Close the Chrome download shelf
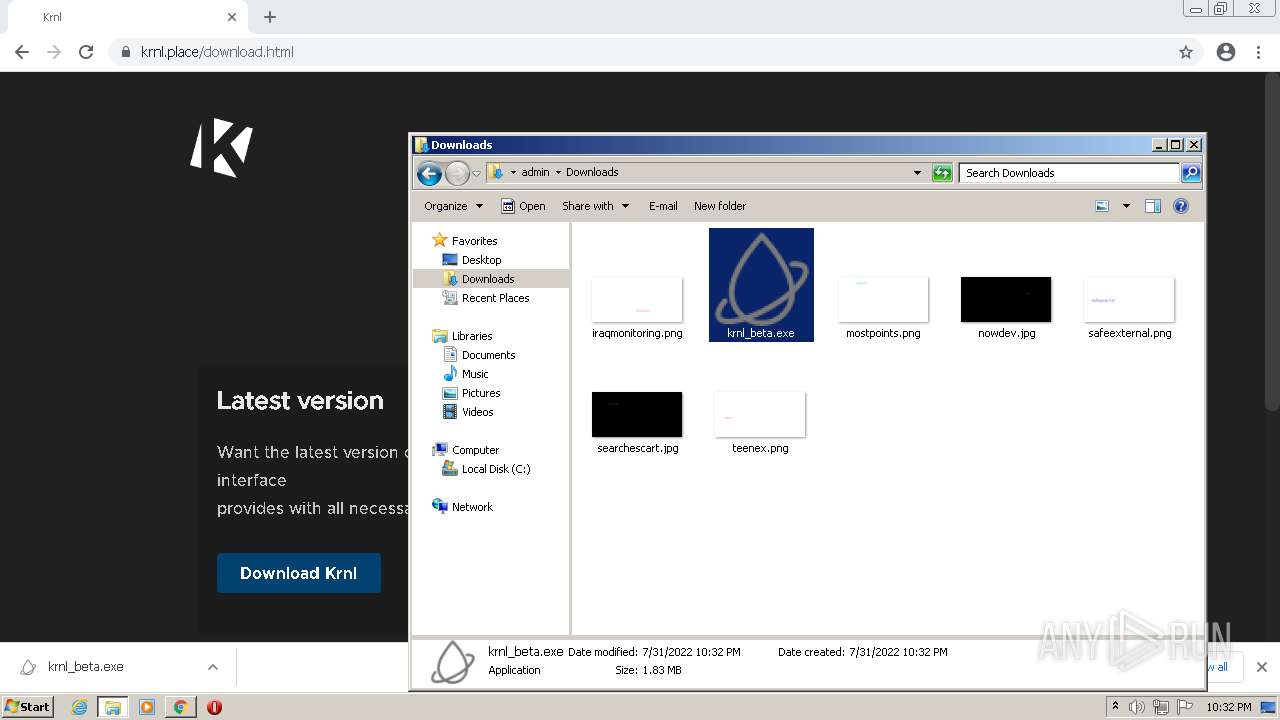 pos(1261,667)
